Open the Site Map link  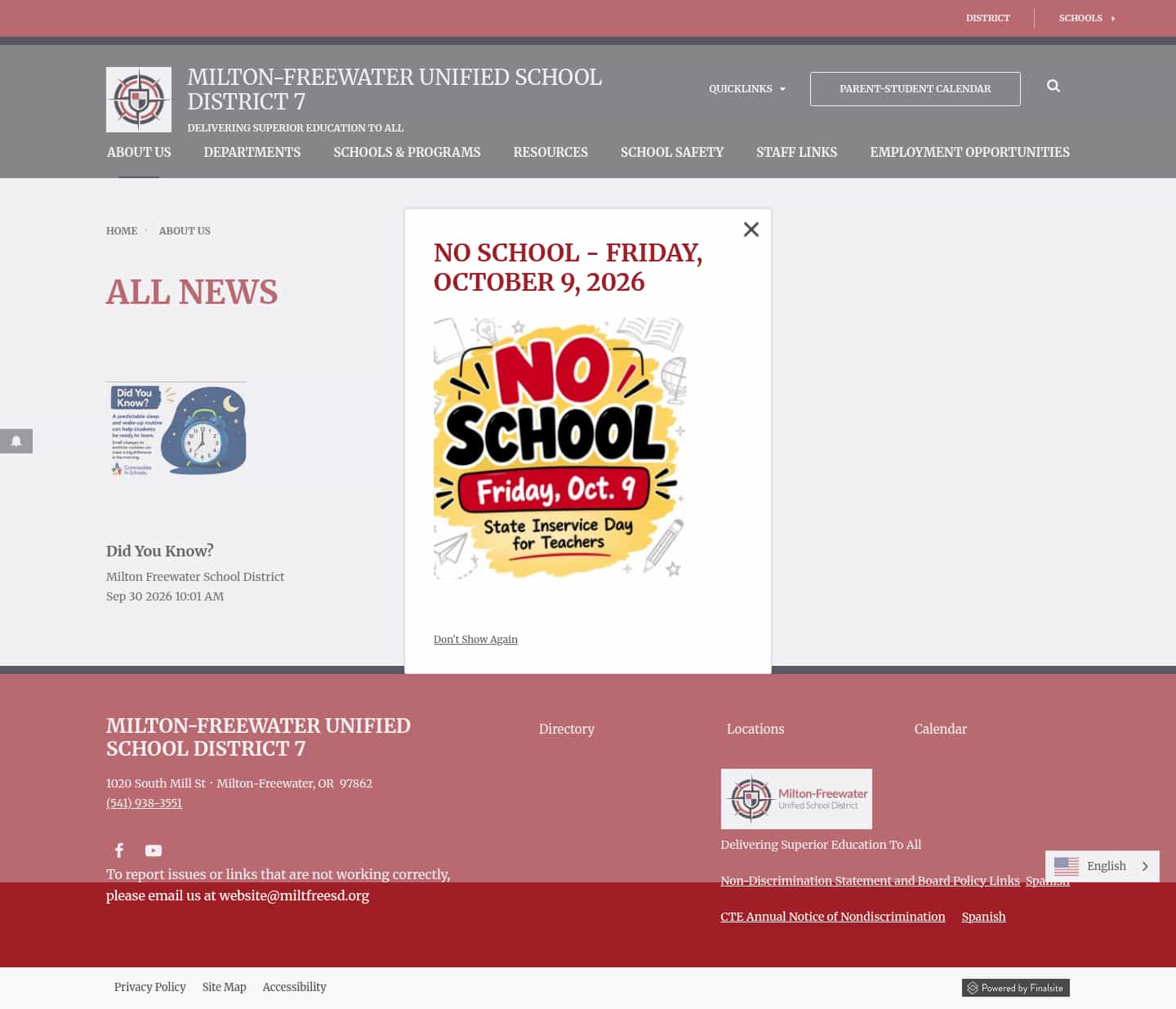(225, 987)
